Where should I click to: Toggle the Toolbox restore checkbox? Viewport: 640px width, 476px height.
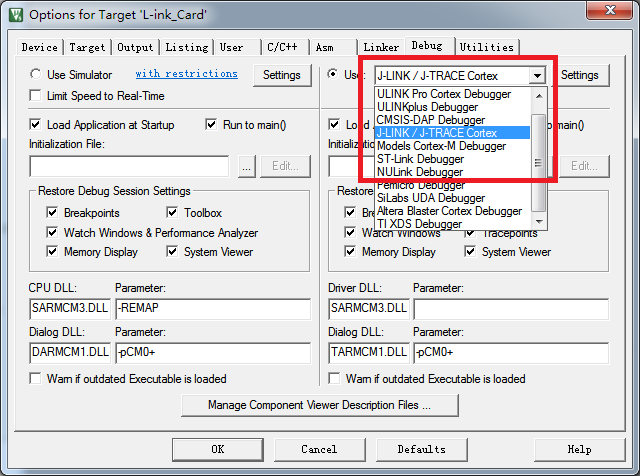[x=172, y=213]
